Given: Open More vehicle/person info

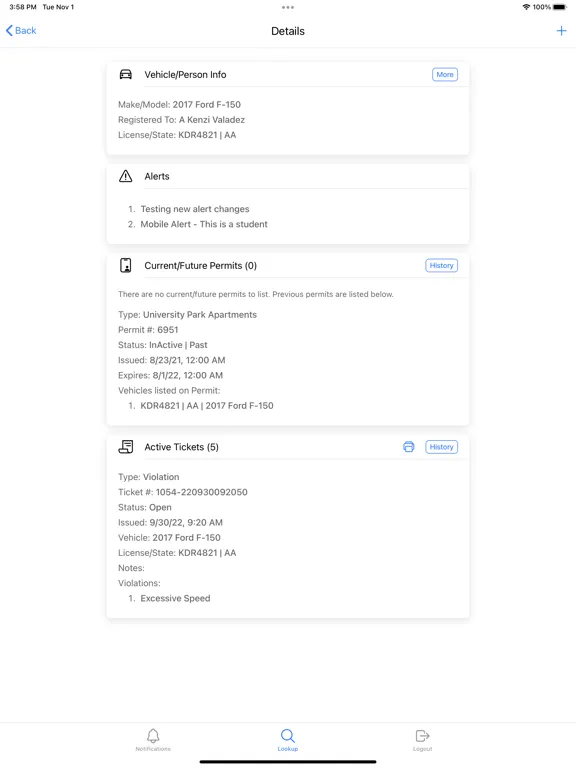Looking at the screenshot, I should [x=445, y=74].
